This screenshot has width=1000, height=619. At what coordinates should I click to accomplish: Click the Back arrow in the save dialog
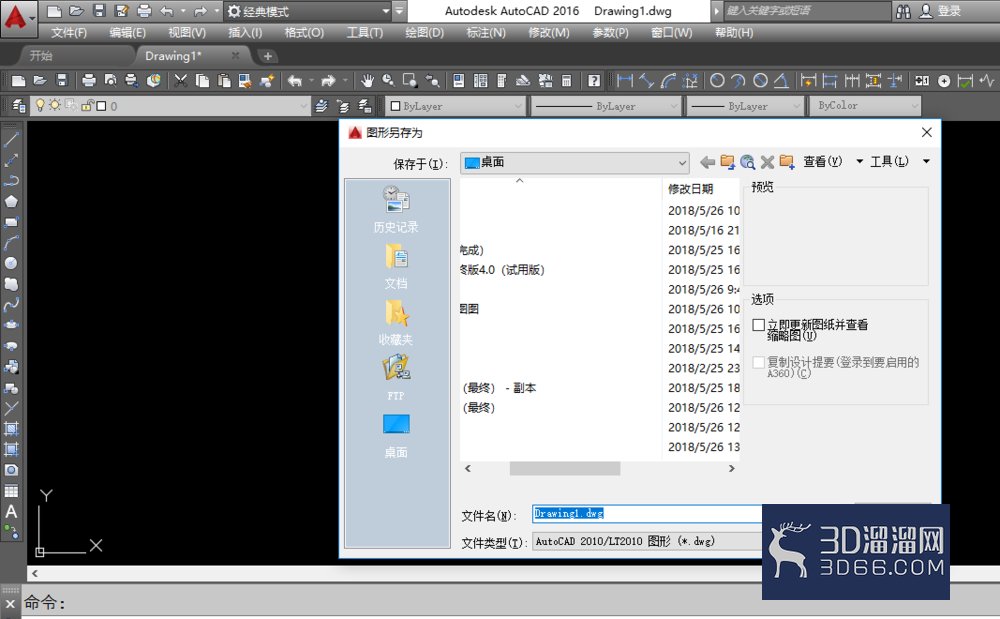707,162
